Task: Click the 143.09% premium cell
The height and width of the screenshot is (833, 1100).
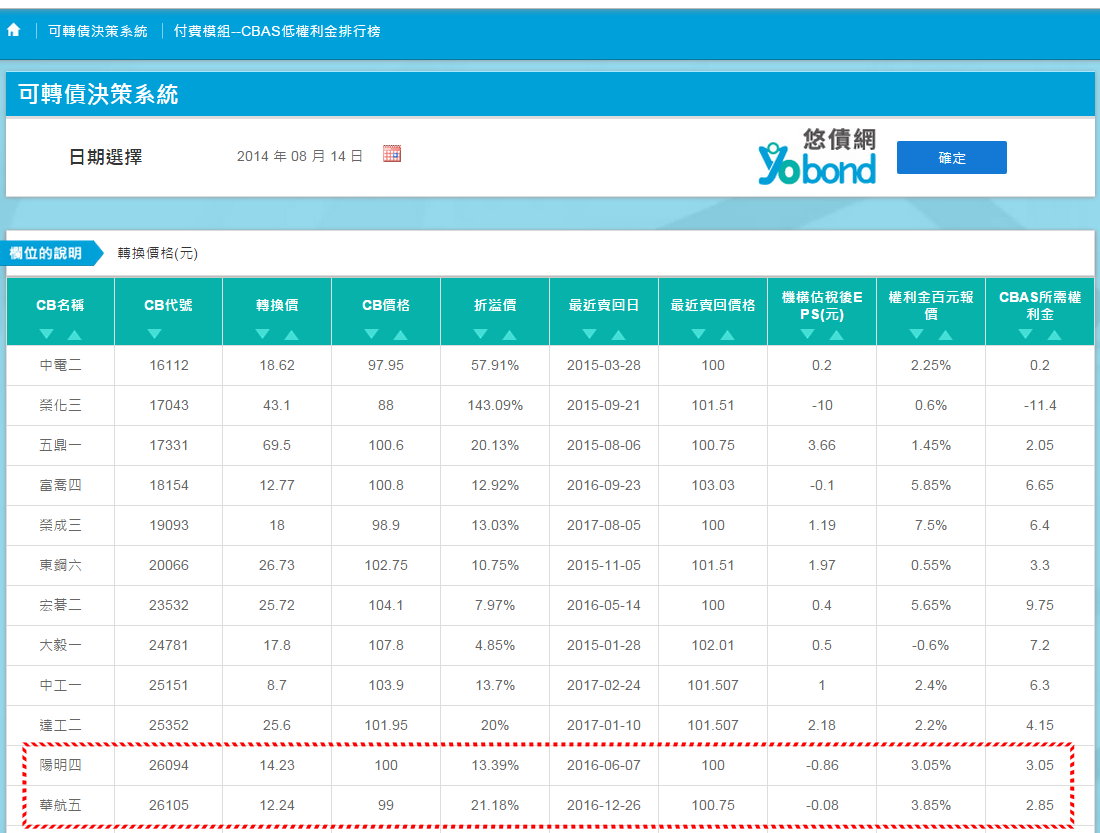Action: (495, 405)
